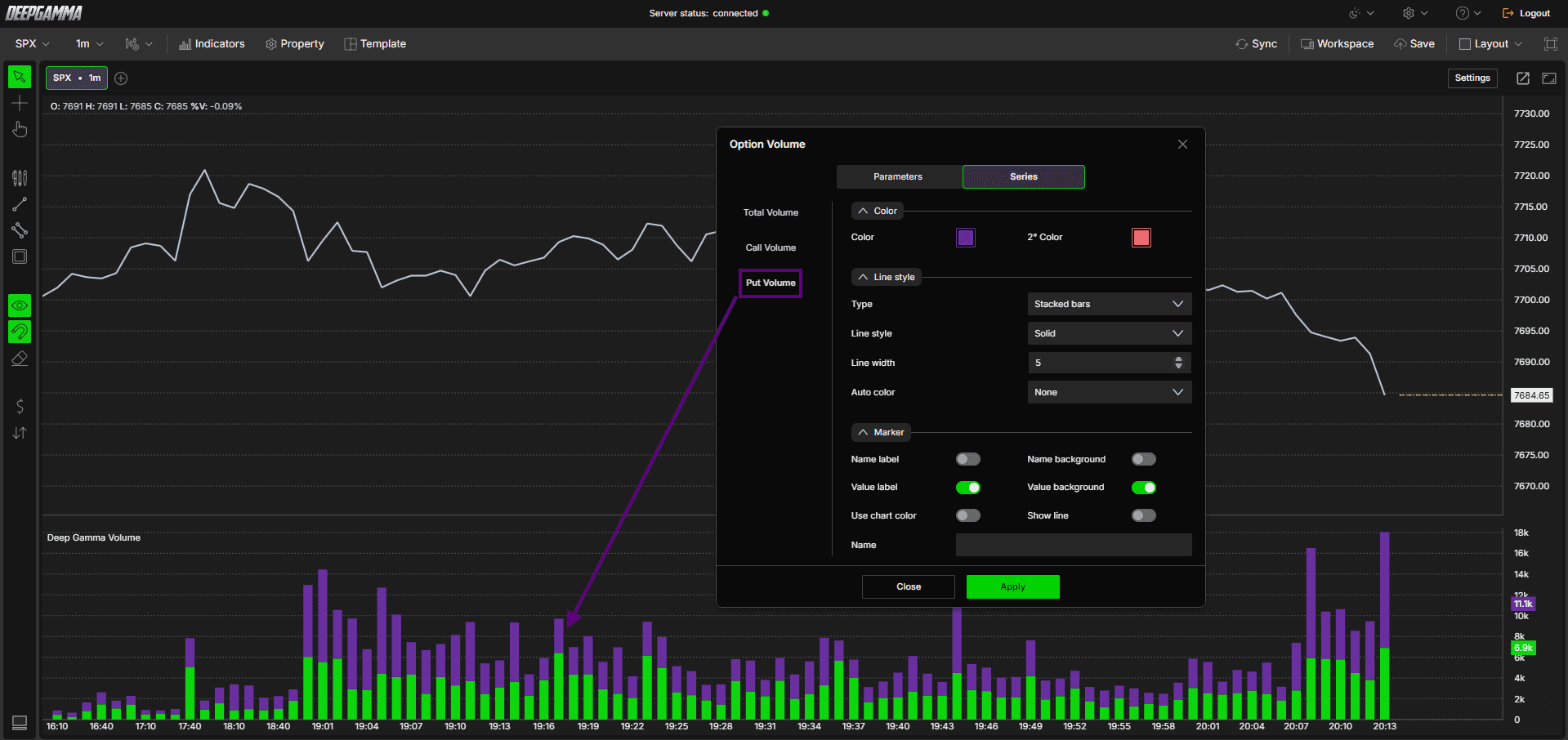Open the help question mark menu
The image size is (1568, 740).
1467,13
